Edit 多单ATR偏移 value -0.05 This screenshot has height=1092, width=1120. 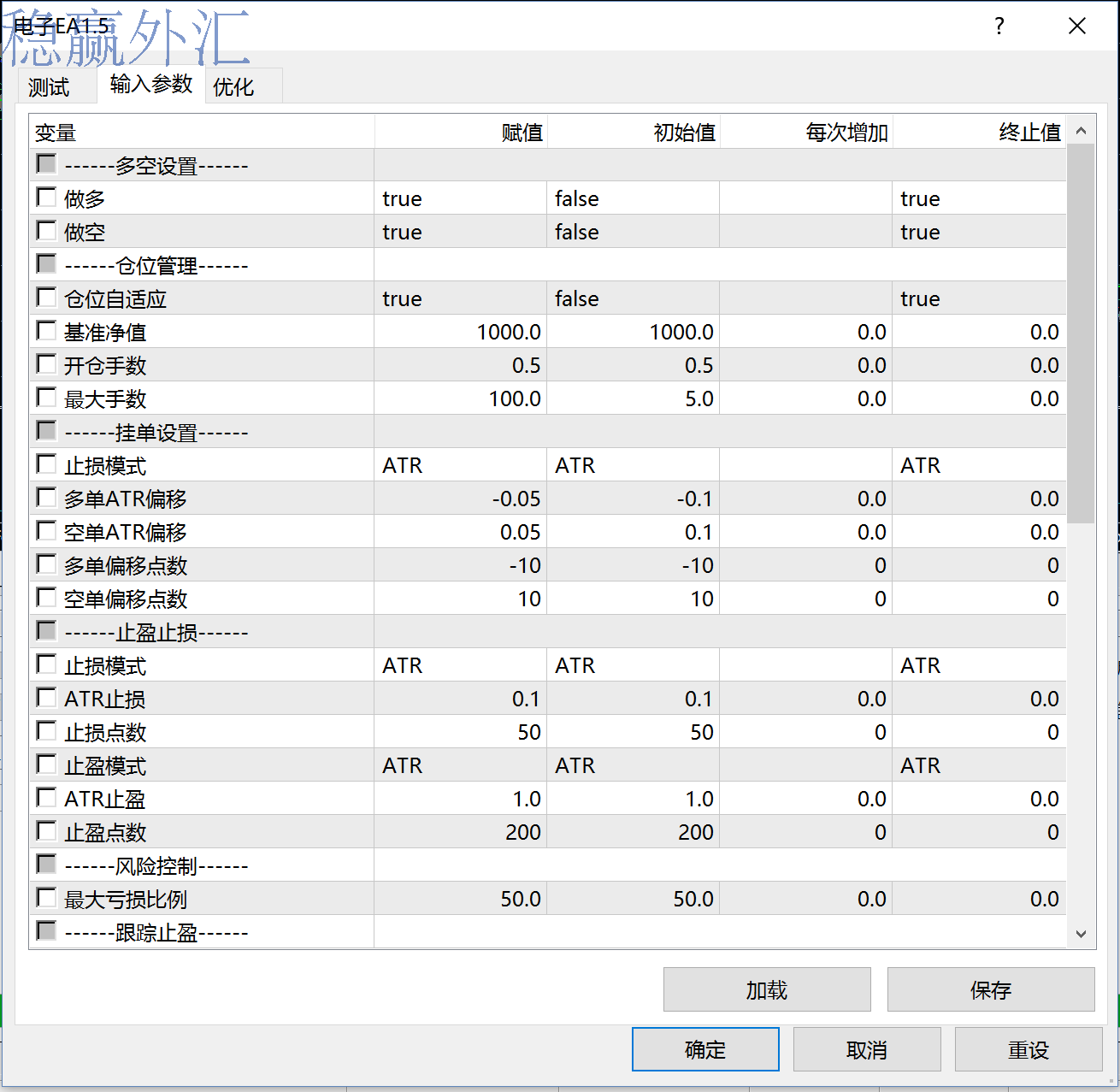[460, 499]
